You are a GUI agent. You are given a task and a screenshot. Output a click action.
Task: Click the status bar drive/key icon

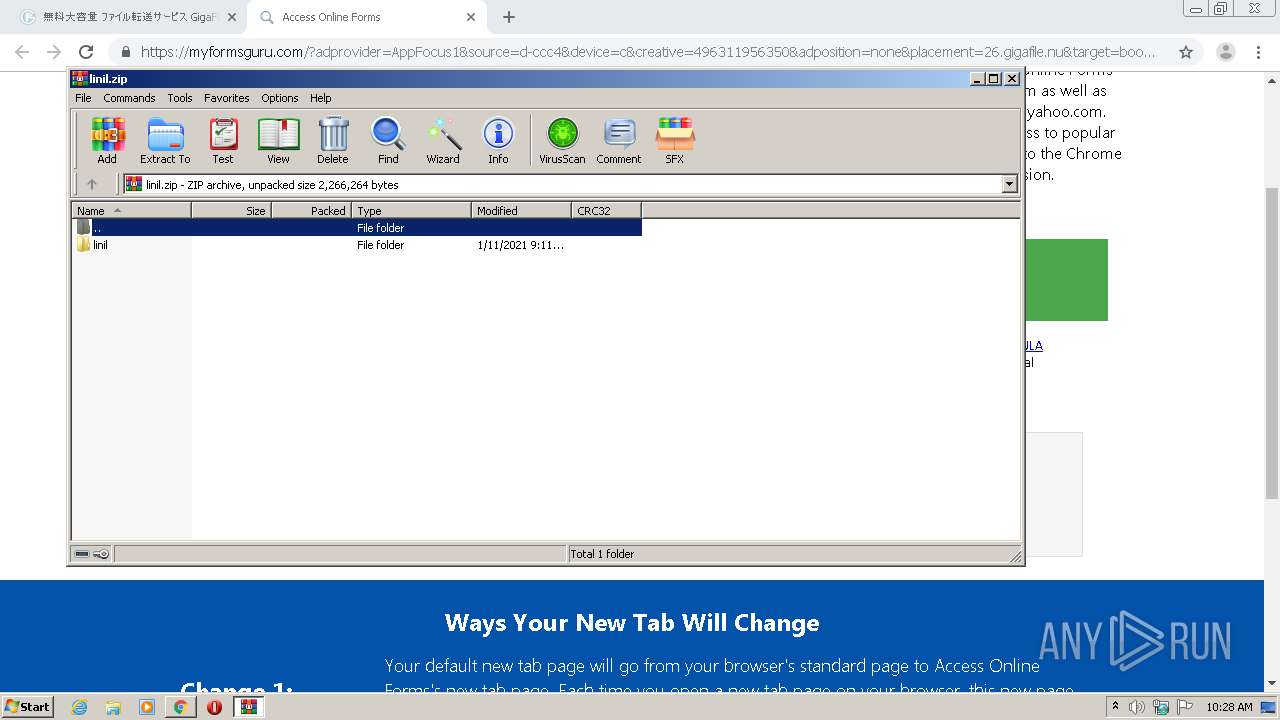click(92, 553)
